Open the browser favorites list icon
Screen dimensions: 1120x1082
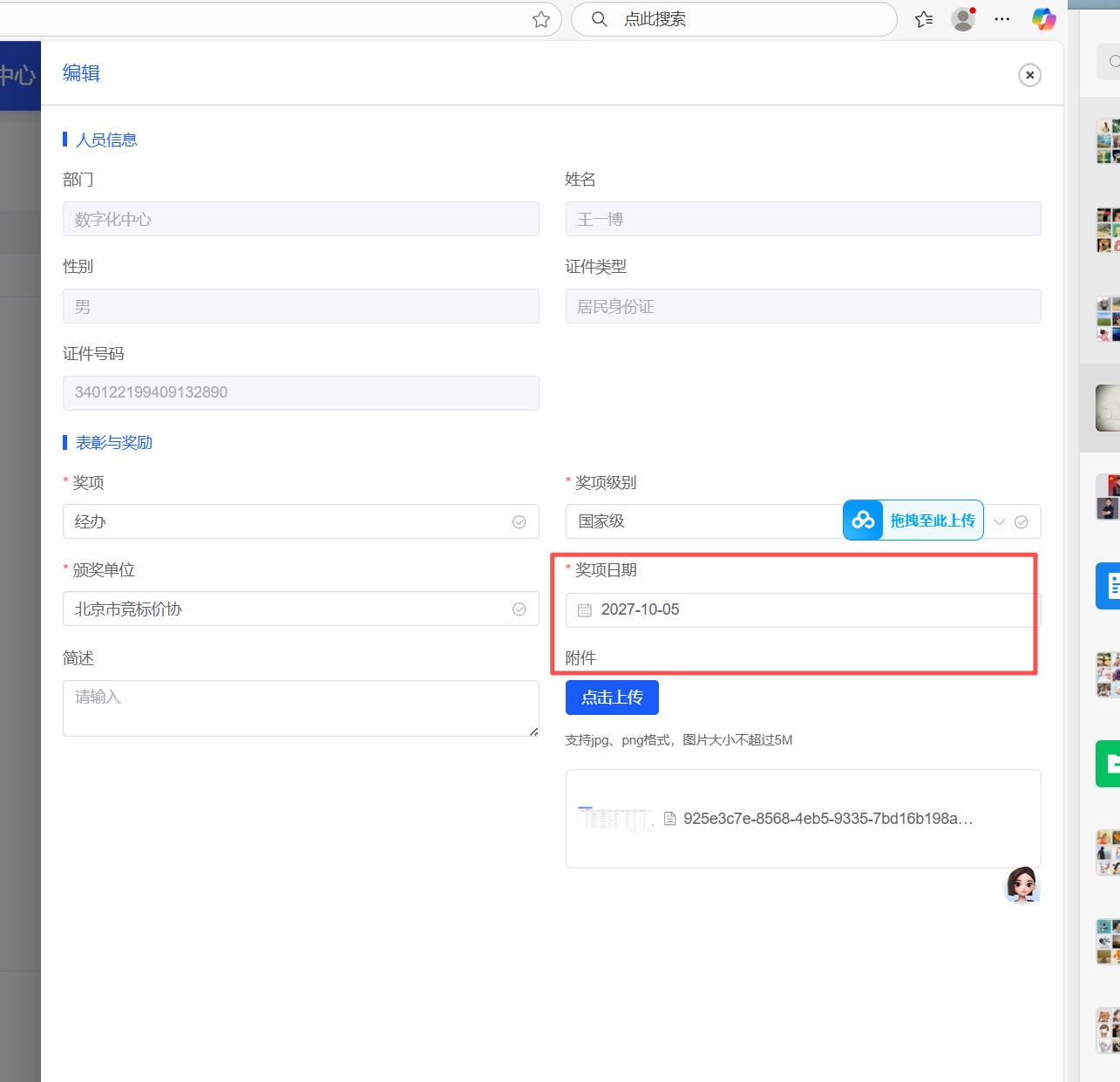[x=924, y=19]
